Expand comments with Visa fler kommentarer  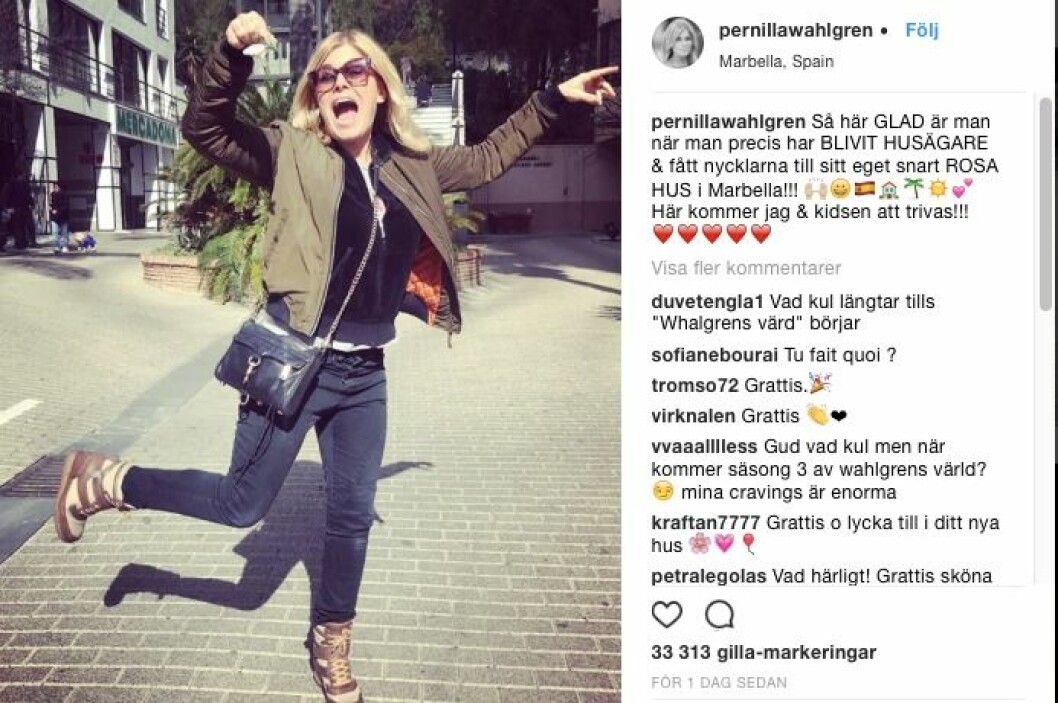click(746, 268)
